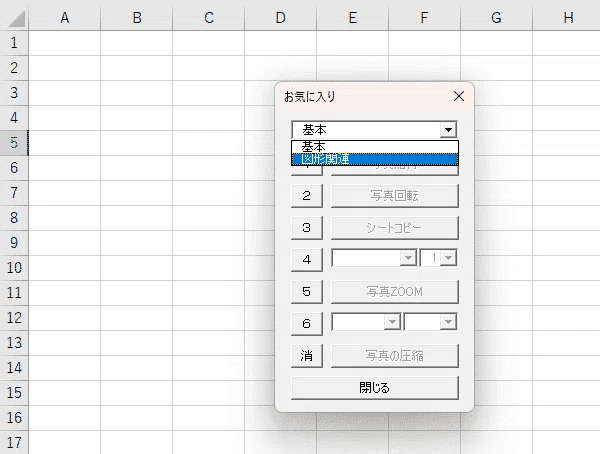Screen dimensions: 600x454
Task: Expand the wide combo box in row 4
Action: tap(408, 258)
